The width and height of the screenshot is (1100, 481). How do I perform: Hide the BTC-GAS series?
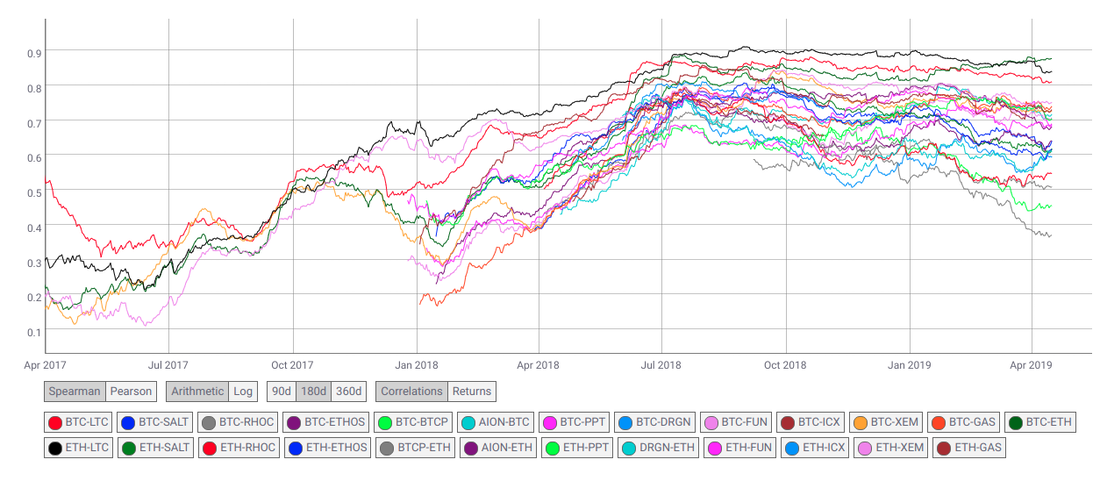click(964, 423)
